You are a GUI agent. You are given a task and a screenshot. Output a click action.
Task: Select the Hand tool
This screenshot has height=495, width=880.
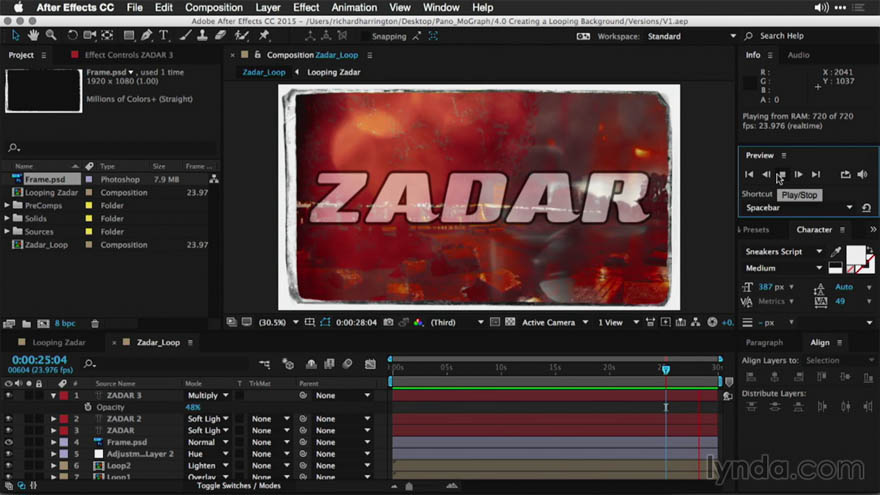point(33,35)
